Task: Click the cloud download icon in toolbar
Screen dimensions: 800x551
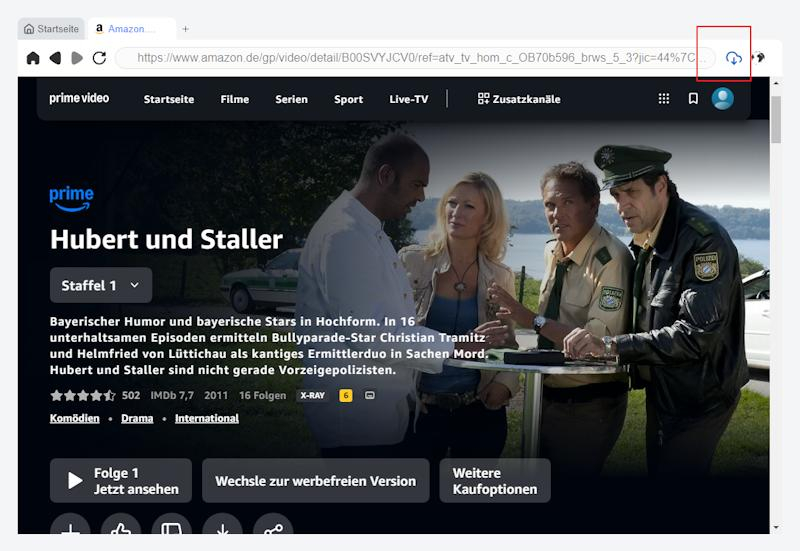Action: (733, 58)
